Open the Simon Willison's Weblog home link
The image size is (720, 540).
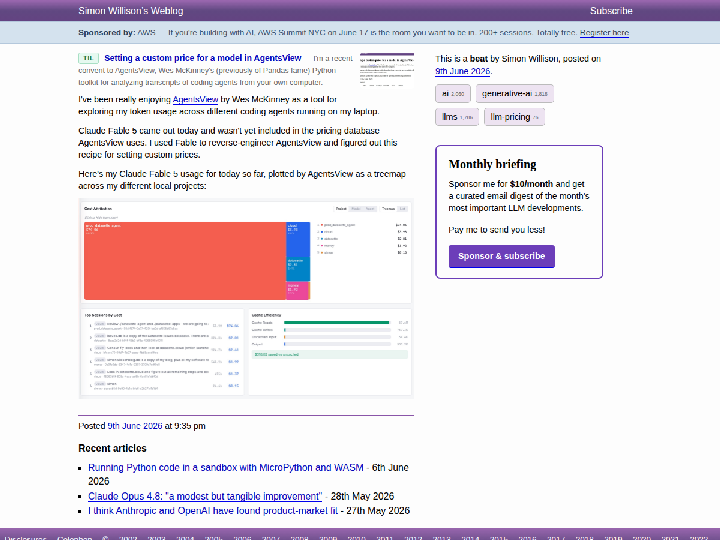(130, 11)
